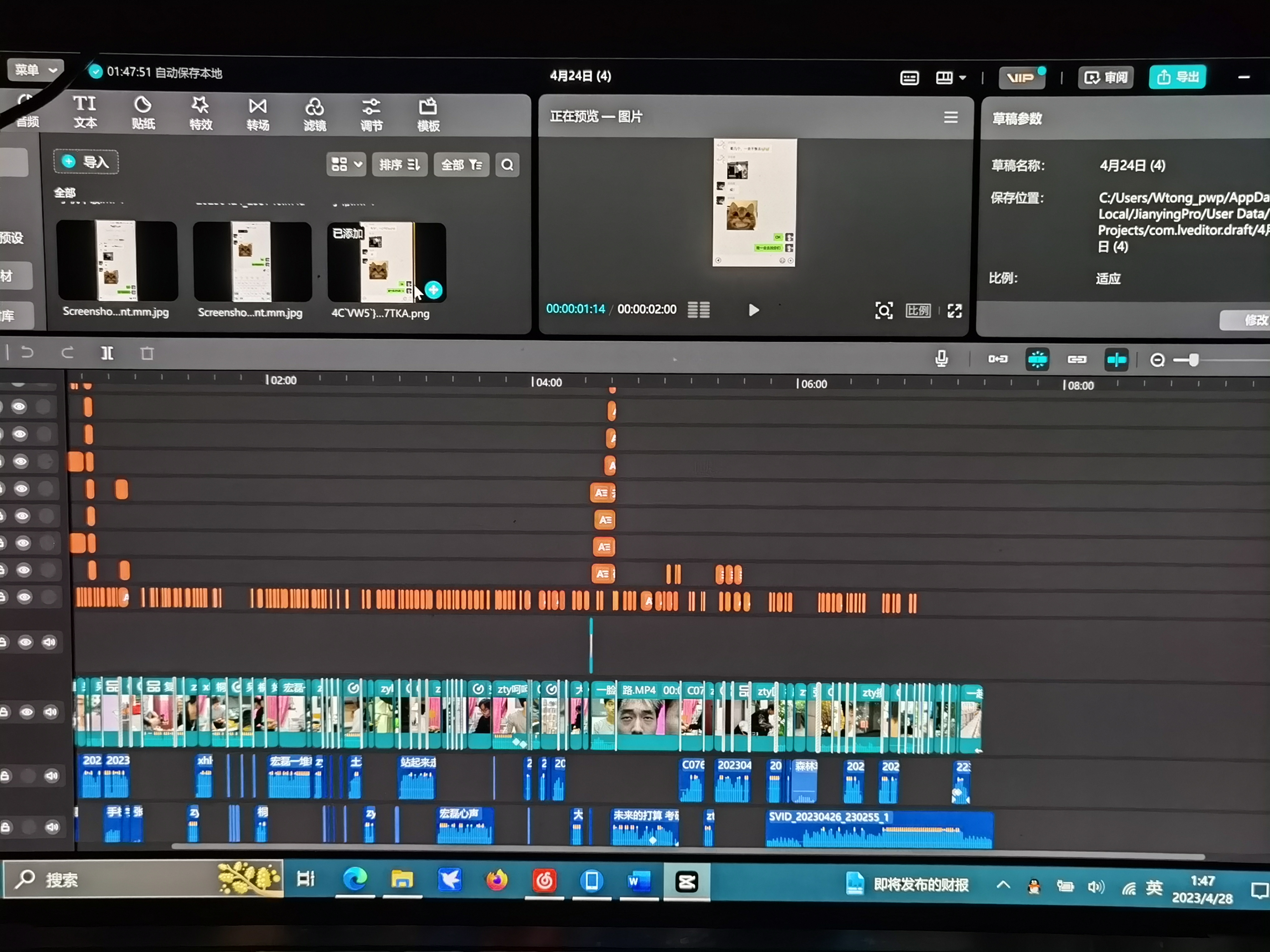The height and width of the screenshot is (952, 1270).
Task: Click the fullscreen preview icon
Action: coord(954,311)
